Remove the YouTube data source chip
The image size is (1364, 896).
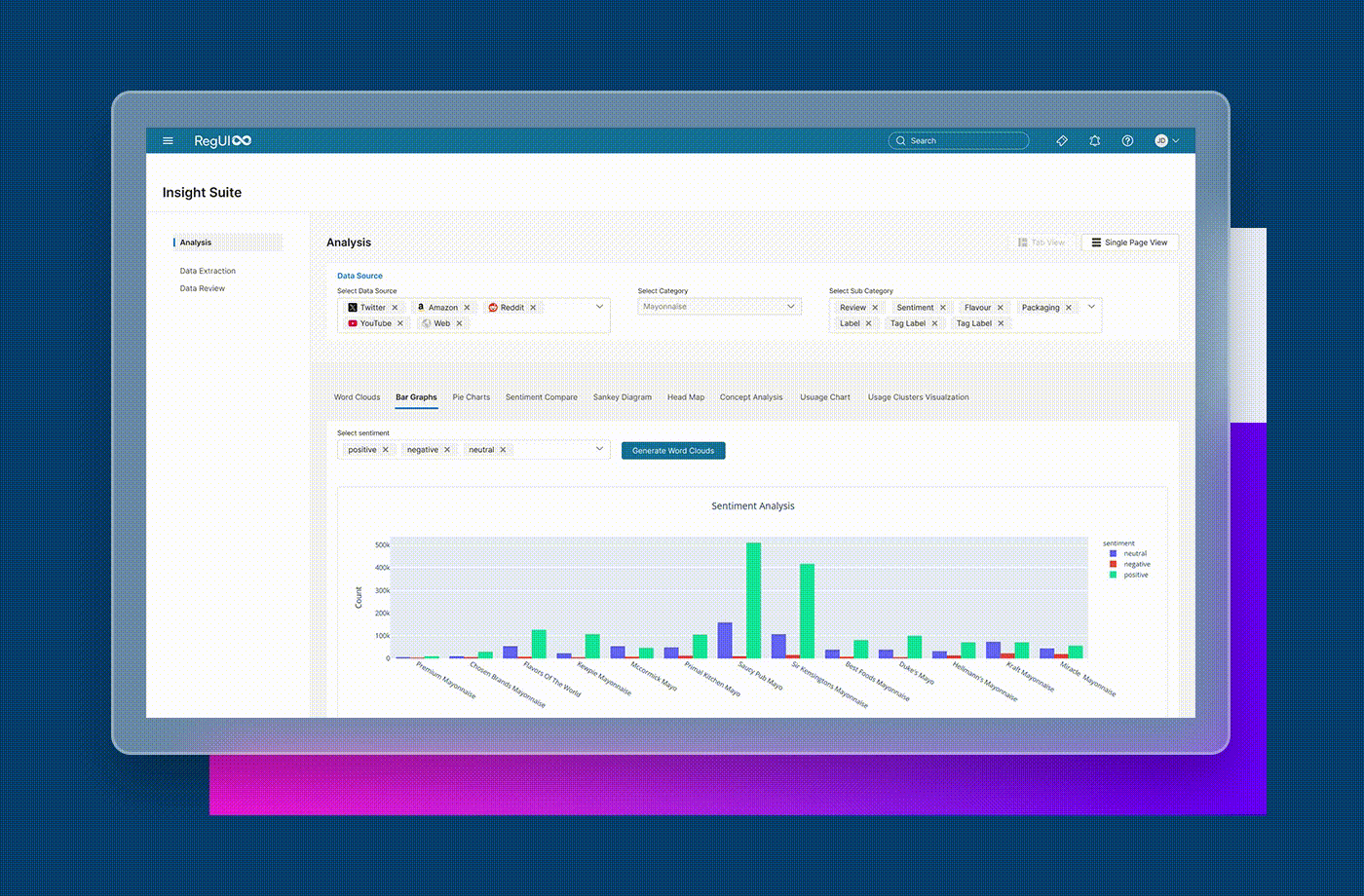point(400,323)
